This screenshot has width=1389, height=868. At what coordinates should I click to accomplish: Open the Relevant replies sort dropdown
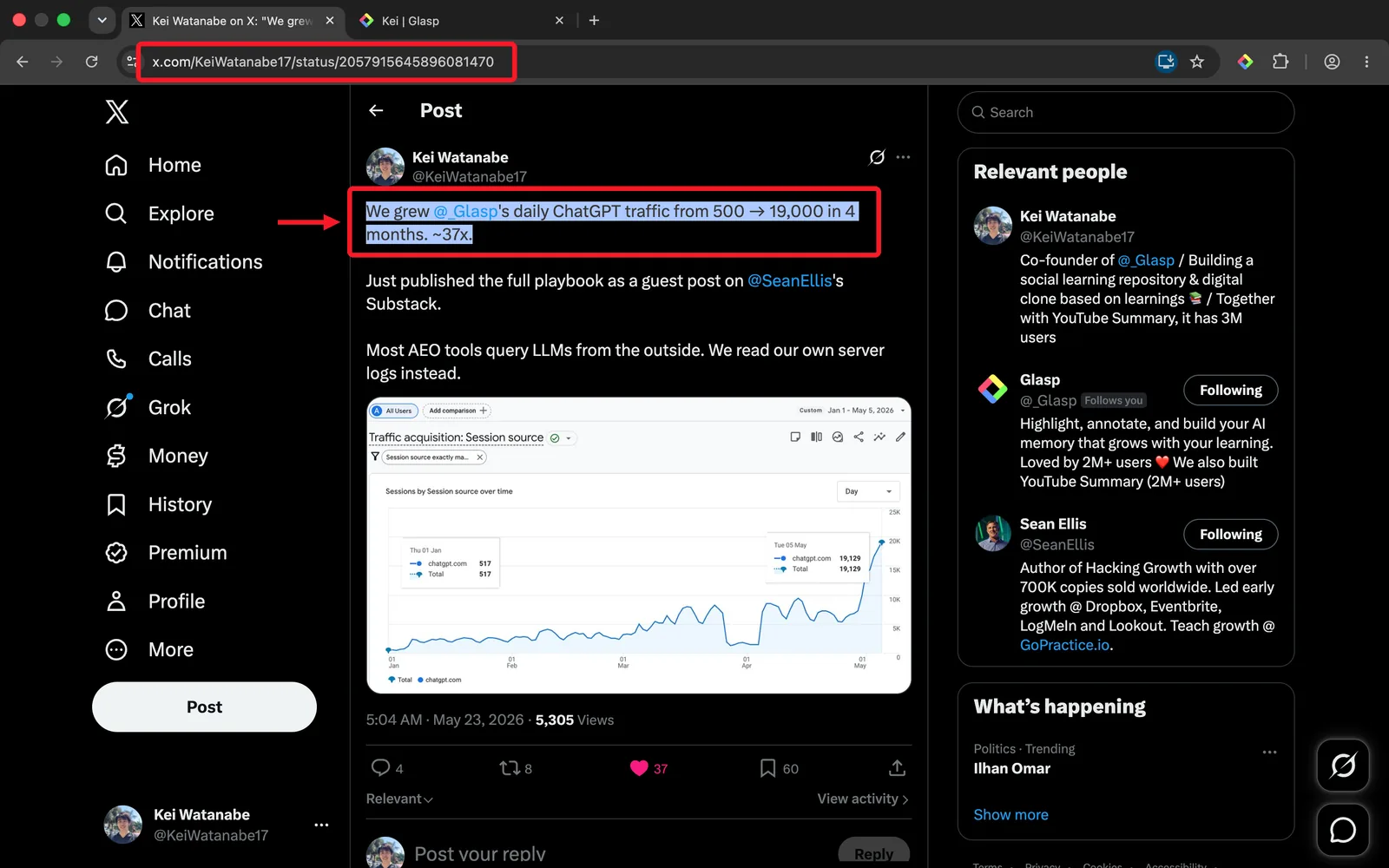[x=399, y=799]
